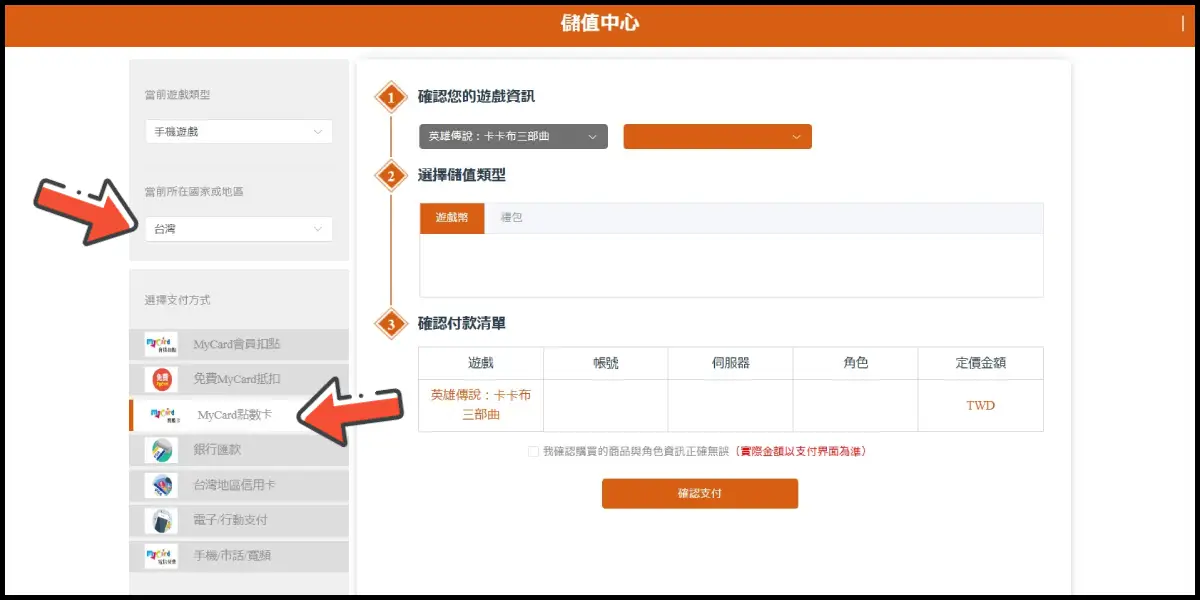1200x600 pixels.
Task: Click the 遊戲 column header
Action: (481, 363)
